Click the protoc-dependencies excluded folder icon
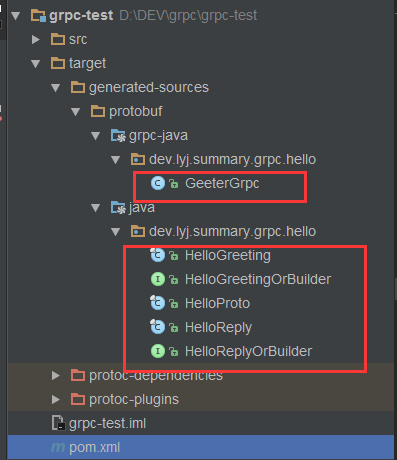 (78, 375)
